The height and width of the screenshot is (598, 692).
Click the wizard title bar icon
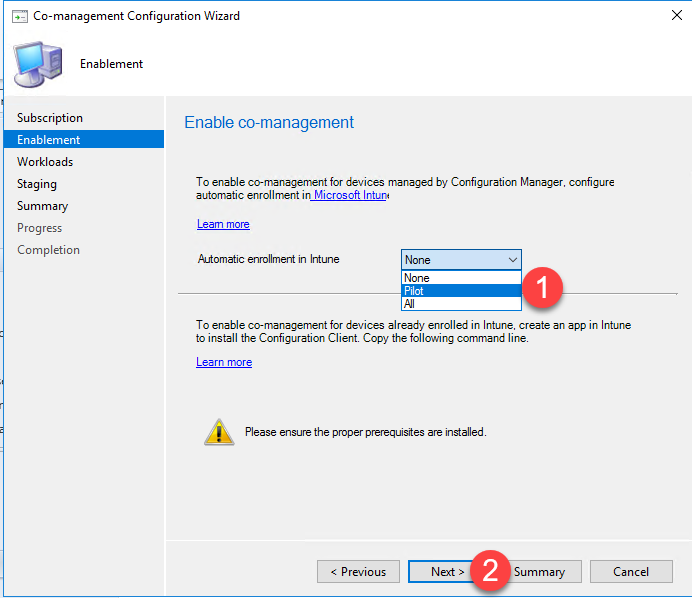18,16
